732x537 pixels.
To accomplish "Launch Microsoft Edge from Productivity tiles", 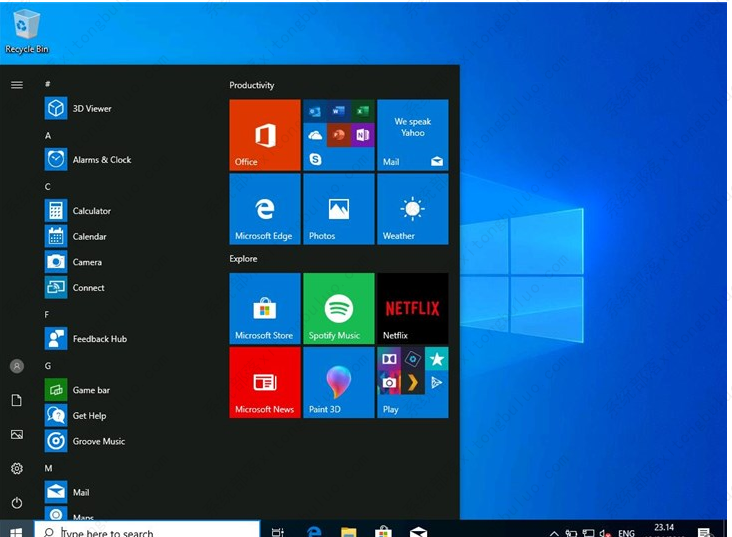I will tap(264, 209).
